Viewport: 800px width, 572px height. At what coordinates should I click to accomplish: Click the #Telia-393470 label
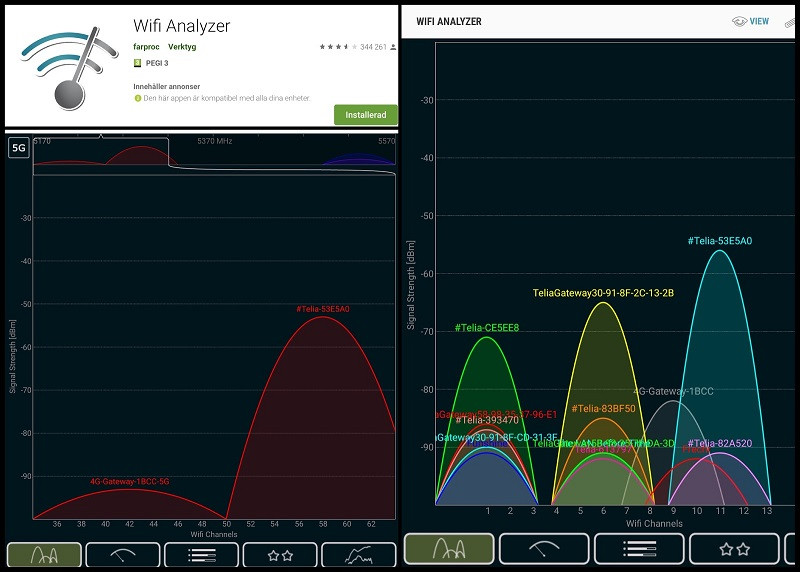pyautogui.click(x=487, y=420)
